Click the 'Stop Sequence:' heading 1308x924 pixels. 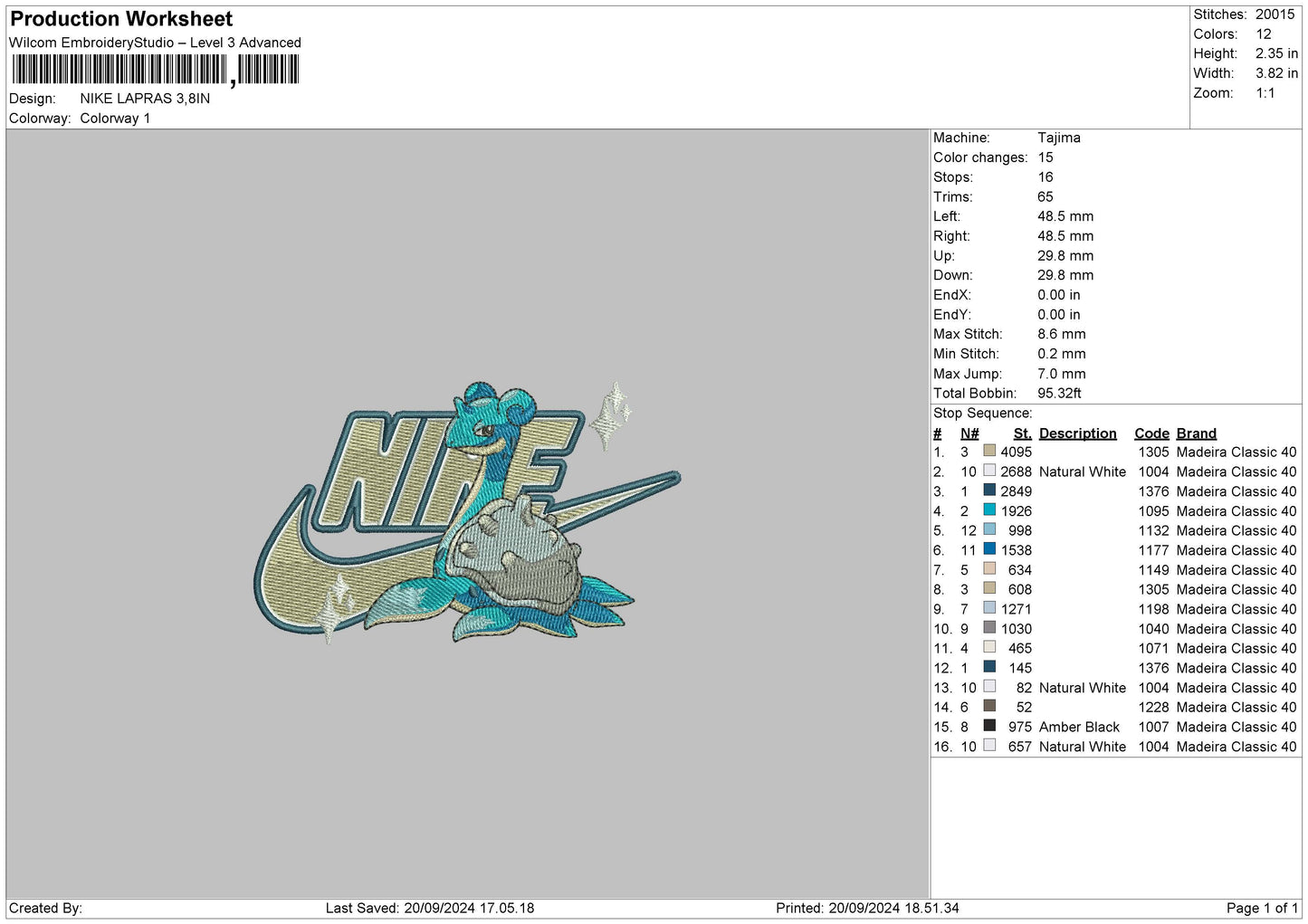tap(982, 414)
